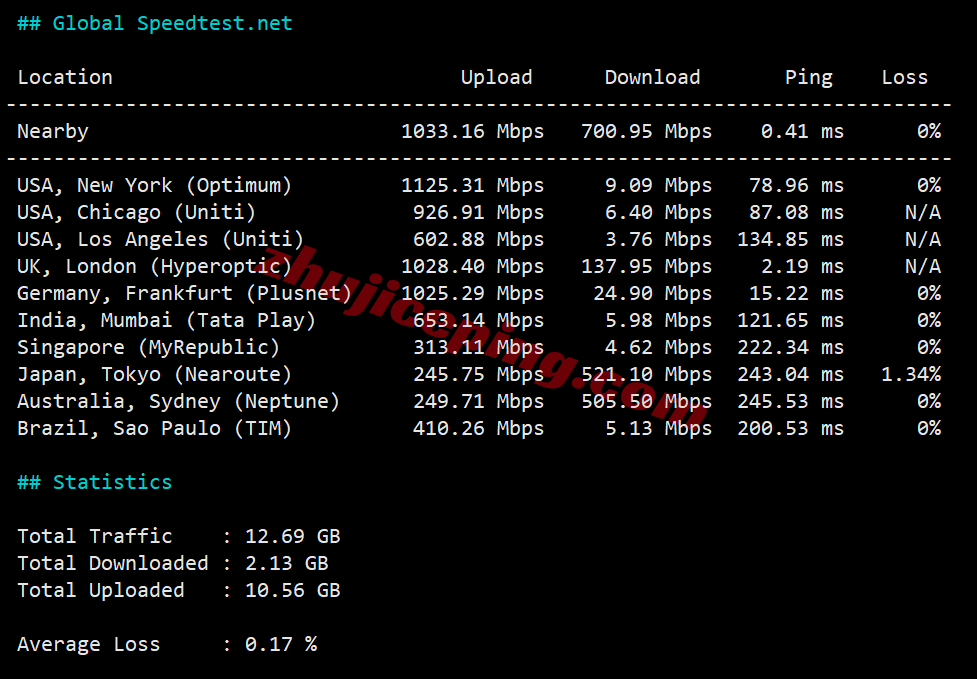Select the Download column header

(651, 77)
